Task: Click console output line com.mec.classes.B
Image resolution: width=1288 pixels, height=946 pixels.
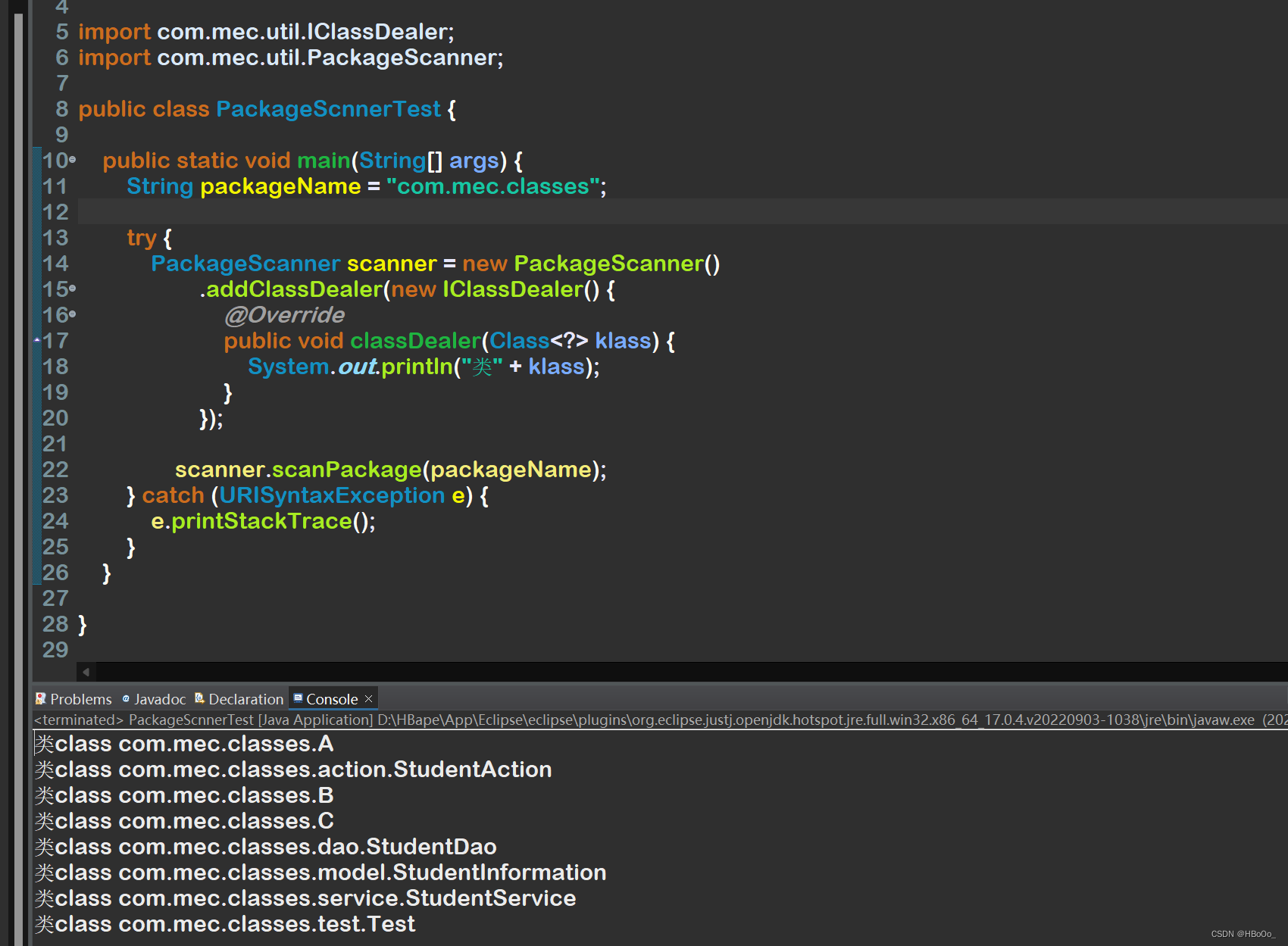Action: (x=184, y=795)
